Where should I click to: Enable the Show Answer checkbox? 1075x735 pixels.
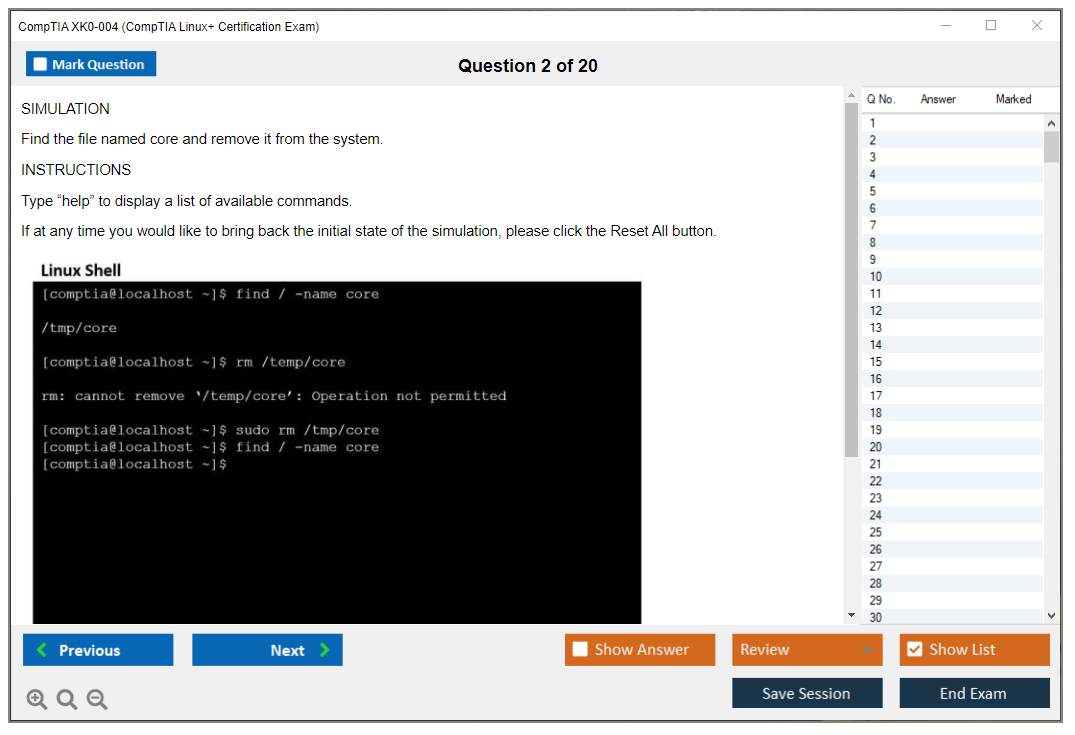(x=580, y=650)
